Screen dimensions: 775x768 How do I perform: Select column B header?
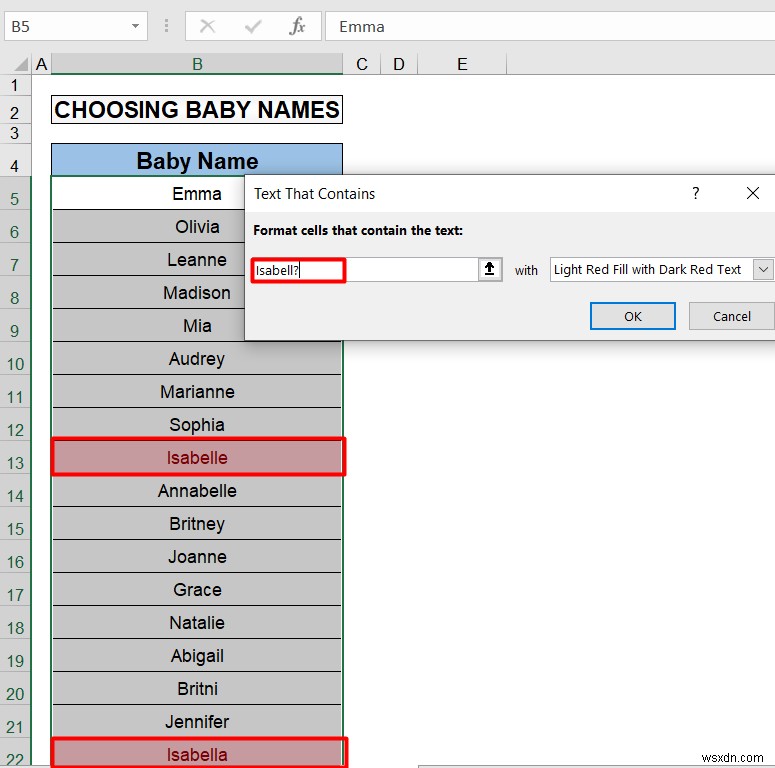[197, 64]
